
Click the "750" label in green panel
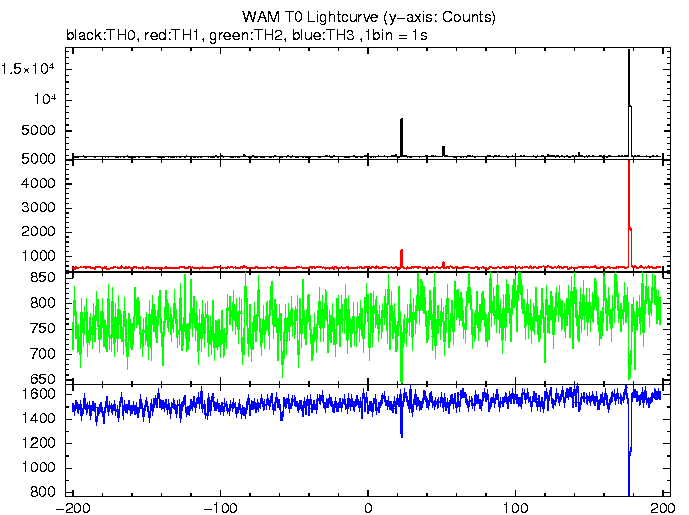click(x=43, y=329)
